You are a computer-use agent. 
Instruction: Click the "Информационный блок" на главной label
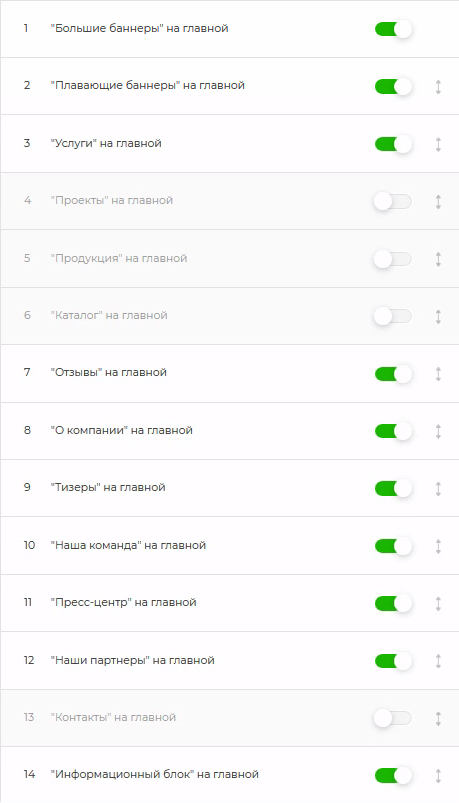155,774
